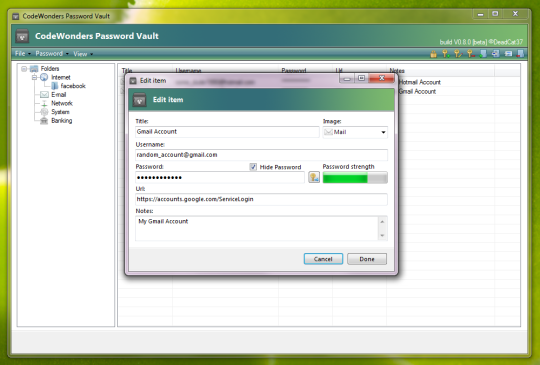Collapse the Folders root tree node
Viewport: 540px width, 365px height.
[x=24, y=69]
